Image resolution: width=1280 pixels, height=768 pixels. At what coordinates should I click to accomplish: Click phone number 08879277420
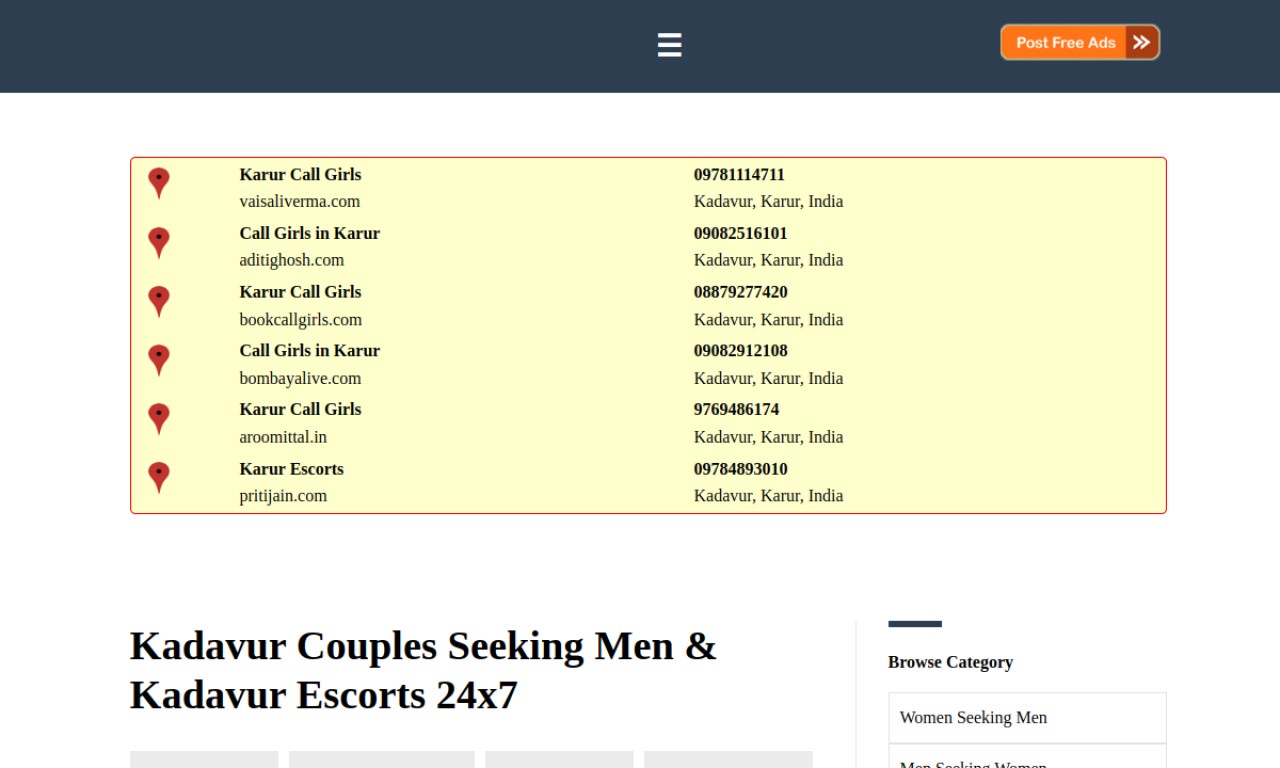click(741, 292)
